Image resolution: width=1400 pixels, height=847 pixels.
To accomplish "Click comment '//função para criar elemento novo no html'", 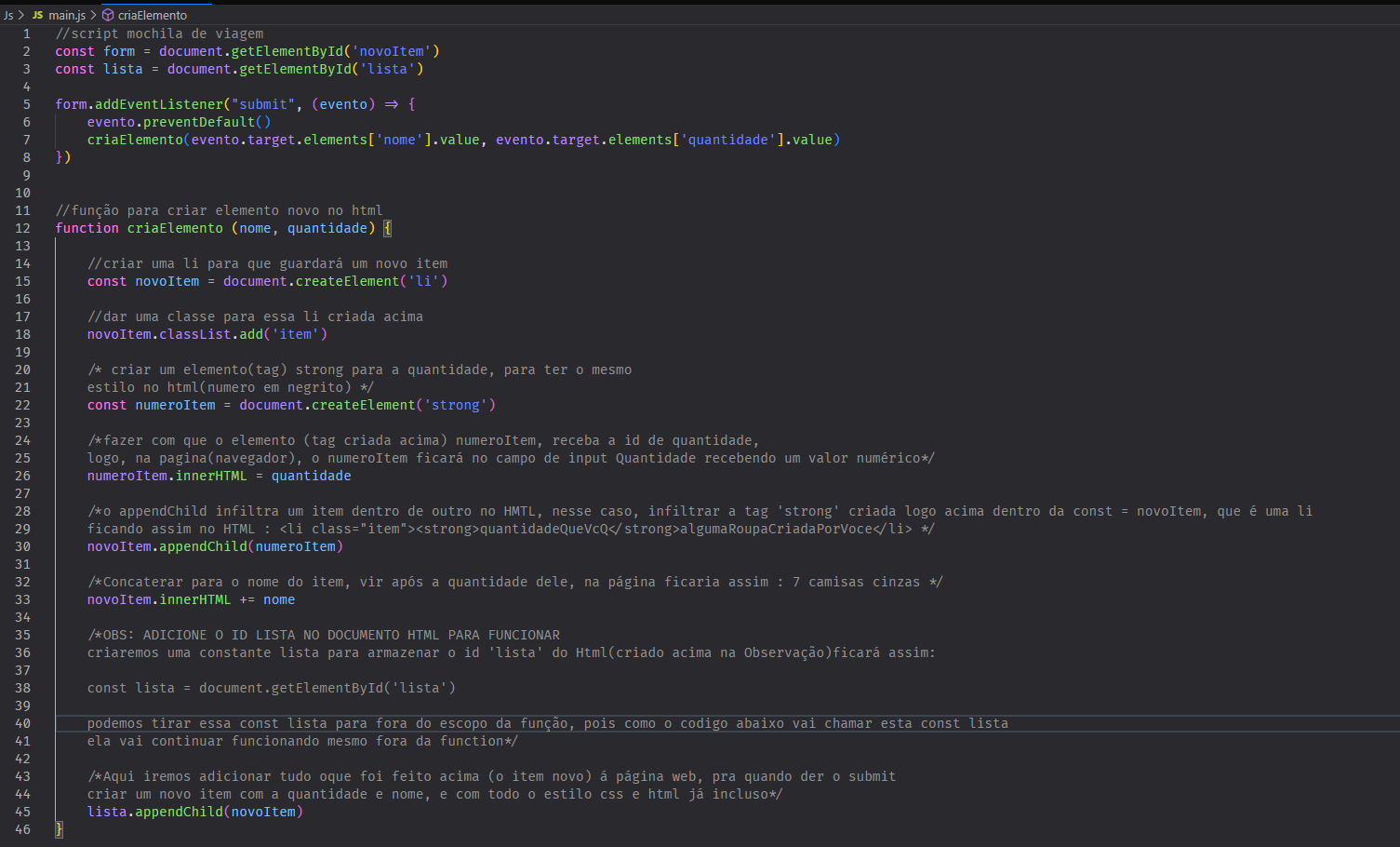I will click(219, 210).
